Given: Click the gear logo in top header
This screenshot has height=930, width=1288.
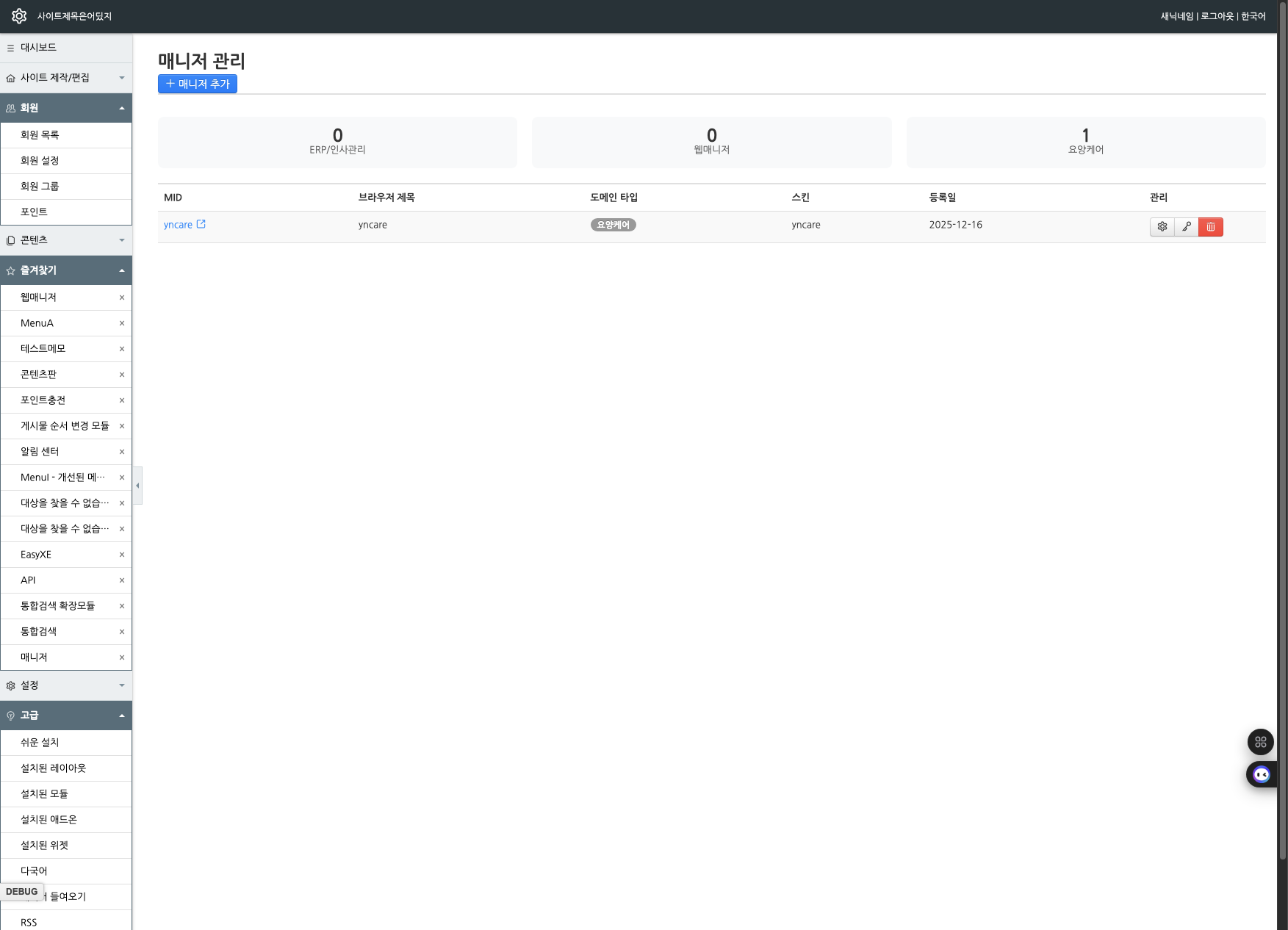Looking at the screenshot, I should pos(19,16).
